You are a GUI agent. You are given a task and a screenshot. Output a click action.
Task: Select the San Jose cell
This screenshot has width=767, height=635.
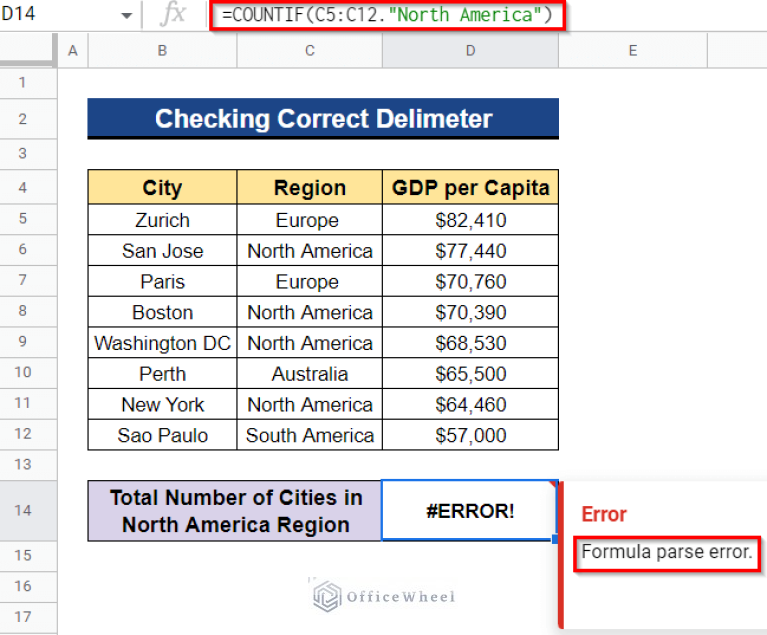click(x=162, y=250)
